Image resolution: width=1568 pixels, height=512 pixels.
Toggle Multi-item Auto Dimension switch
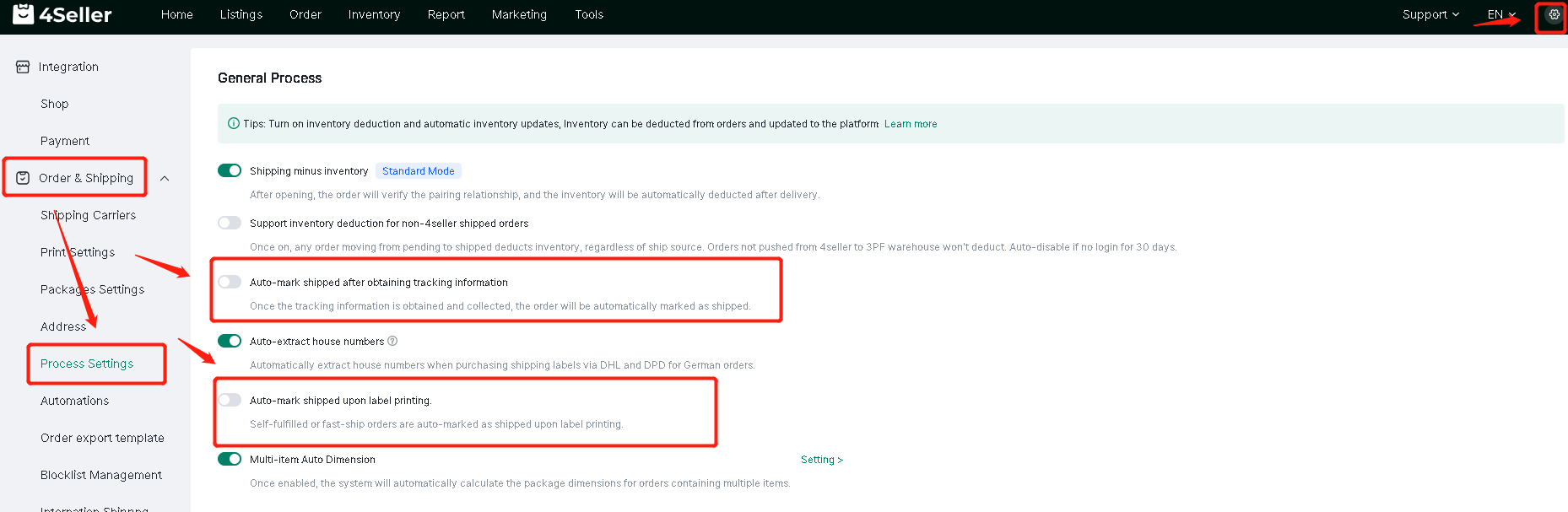click(x=230, y=459)
